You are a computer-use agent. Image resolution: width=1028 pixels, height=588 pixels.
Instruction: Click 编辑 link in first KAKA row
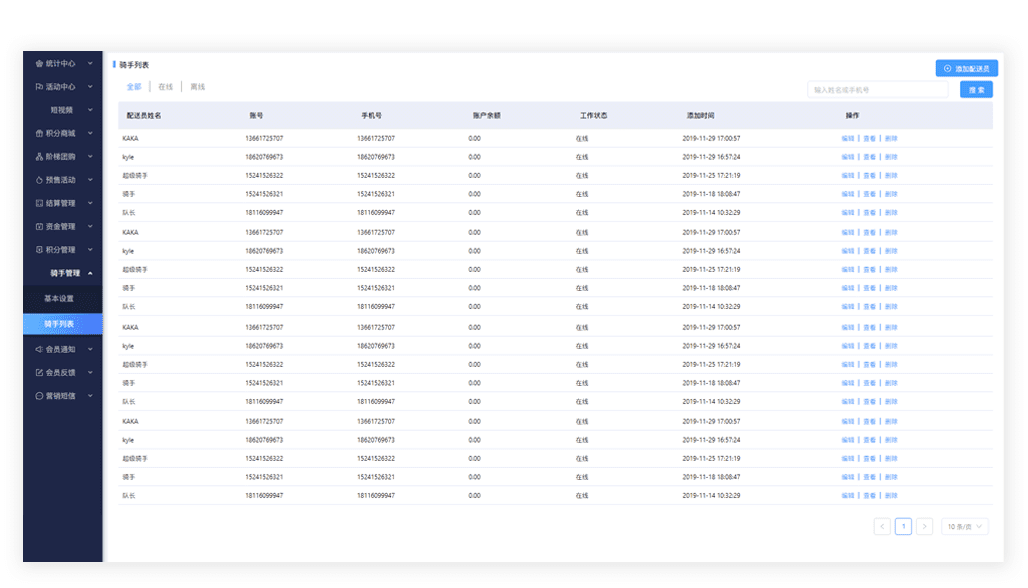(x=847, y=139)
